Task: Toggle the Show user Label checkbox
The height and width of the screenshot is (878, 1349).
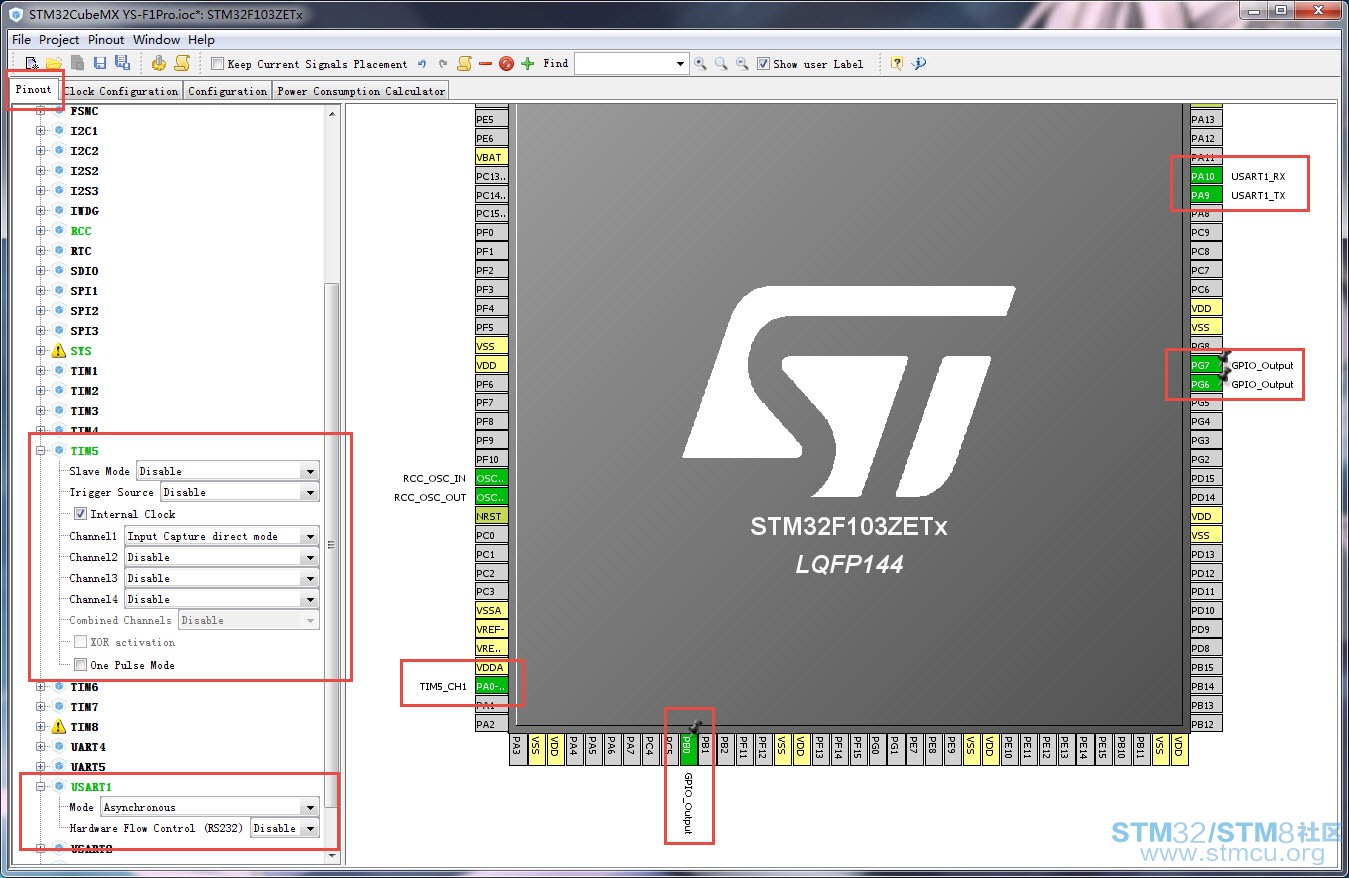Action: coord(763,64)
